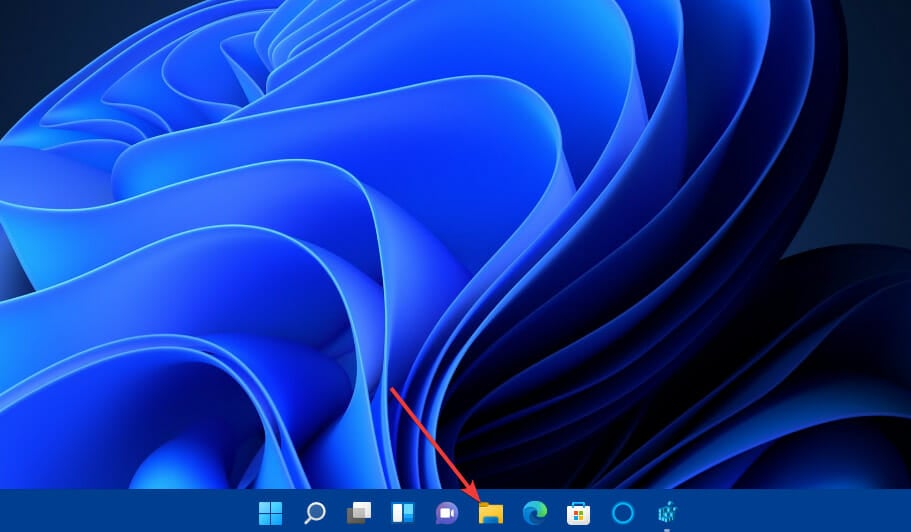Open Task View from the taskbar

359,513
